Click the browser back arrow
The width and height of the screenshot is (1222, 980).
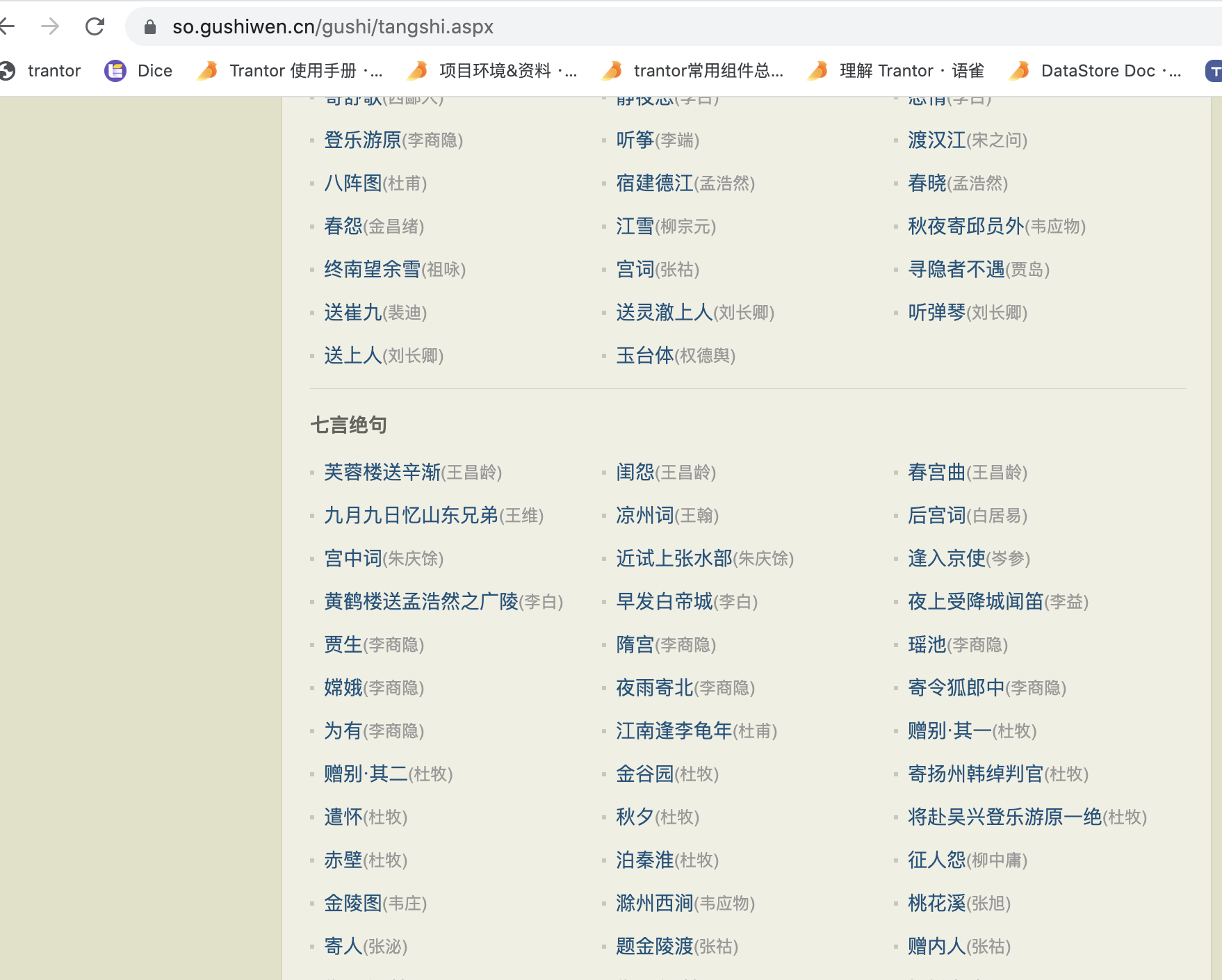(x=7, y=26)
